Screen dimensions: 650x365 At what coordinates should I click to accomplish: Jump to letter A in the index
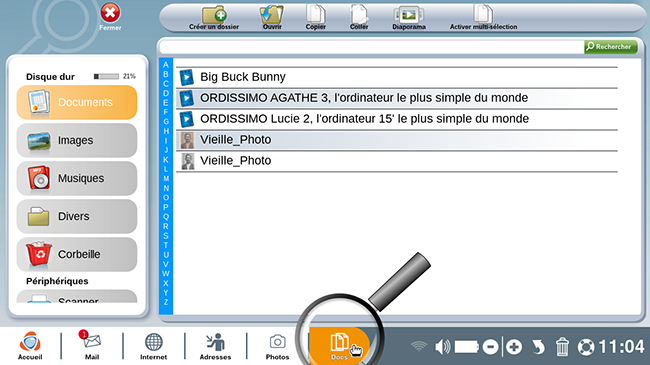(x=166, y=65)
